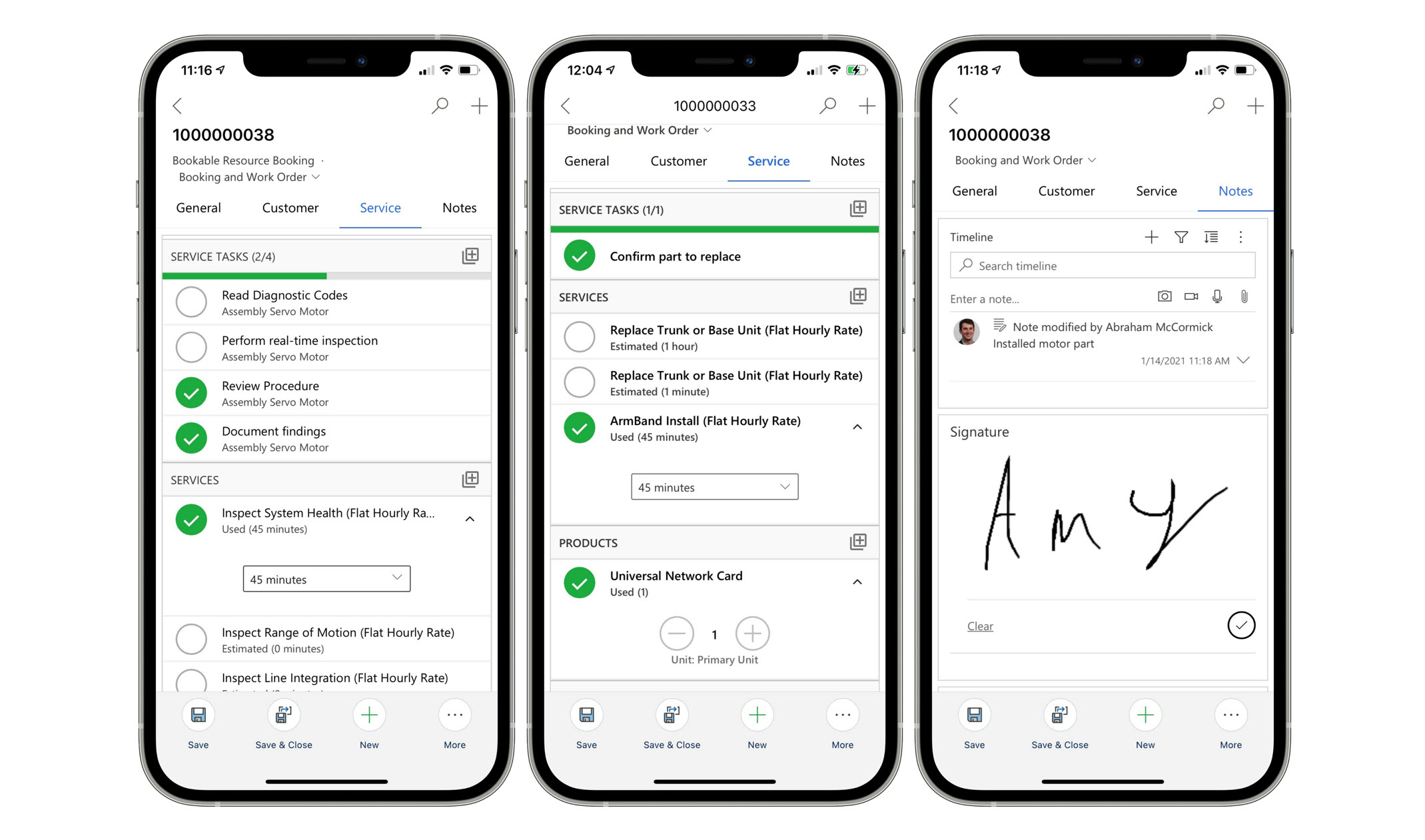Toggle the Review Procedure completed checkbox
1425x840 pixels.
pyautogui.click(x=192, y=392)
